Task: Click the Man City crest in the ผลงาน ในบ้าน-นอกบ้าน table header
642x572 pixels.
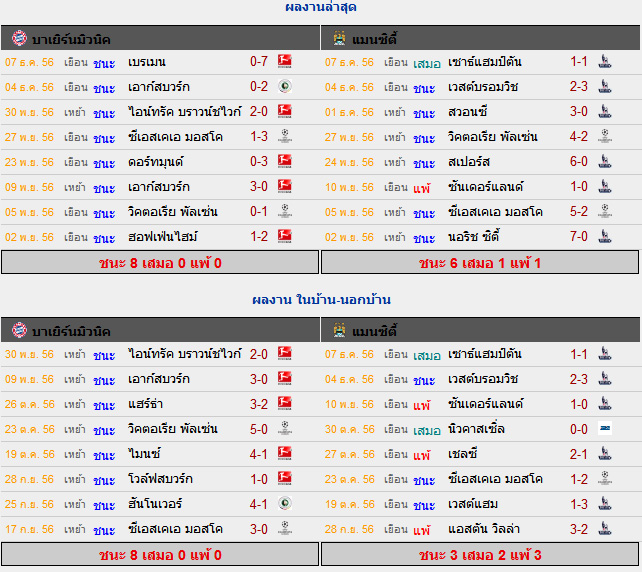Action: coord(339,330)
